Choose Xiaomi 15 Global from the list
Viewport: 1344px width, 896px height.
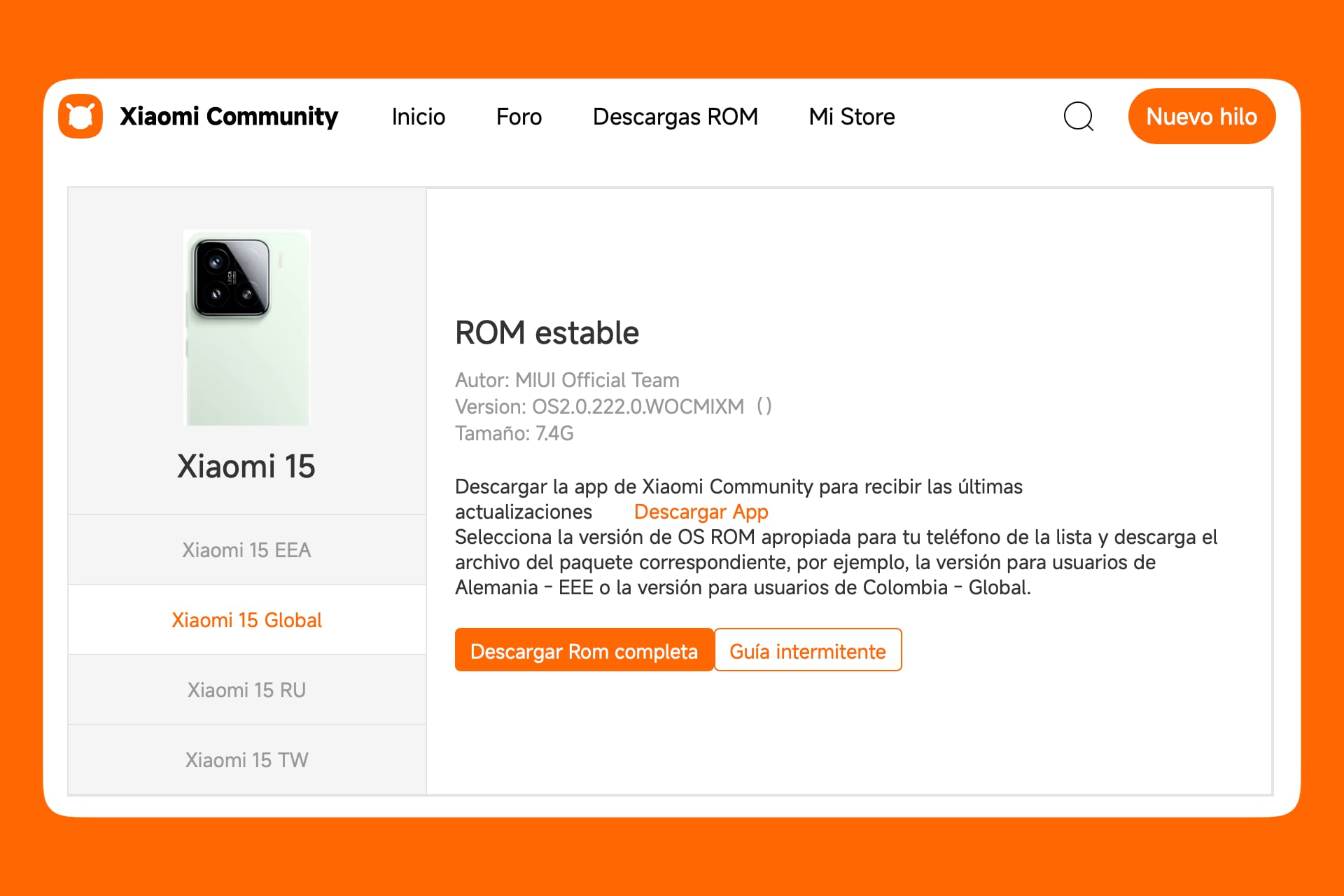246,620
